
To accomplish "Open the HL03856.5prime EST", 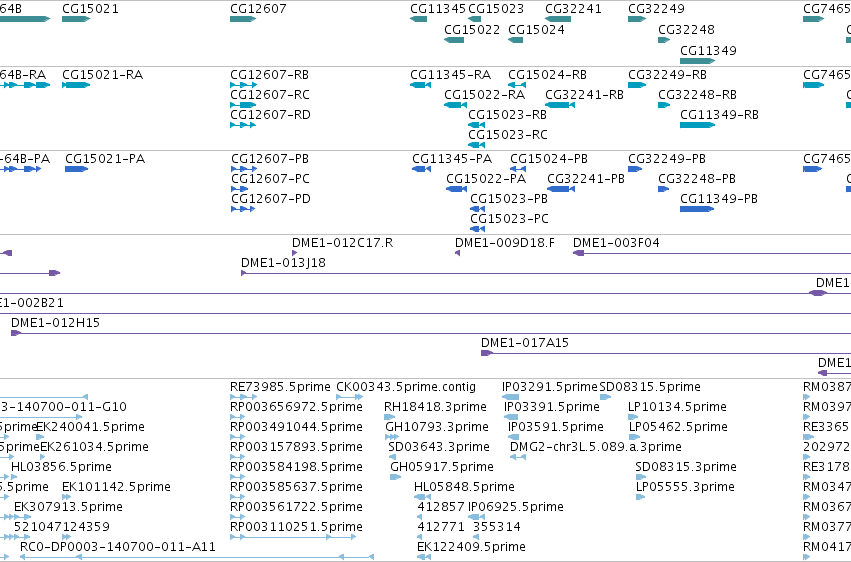I will pyautogui.click(x=15, y=477).
